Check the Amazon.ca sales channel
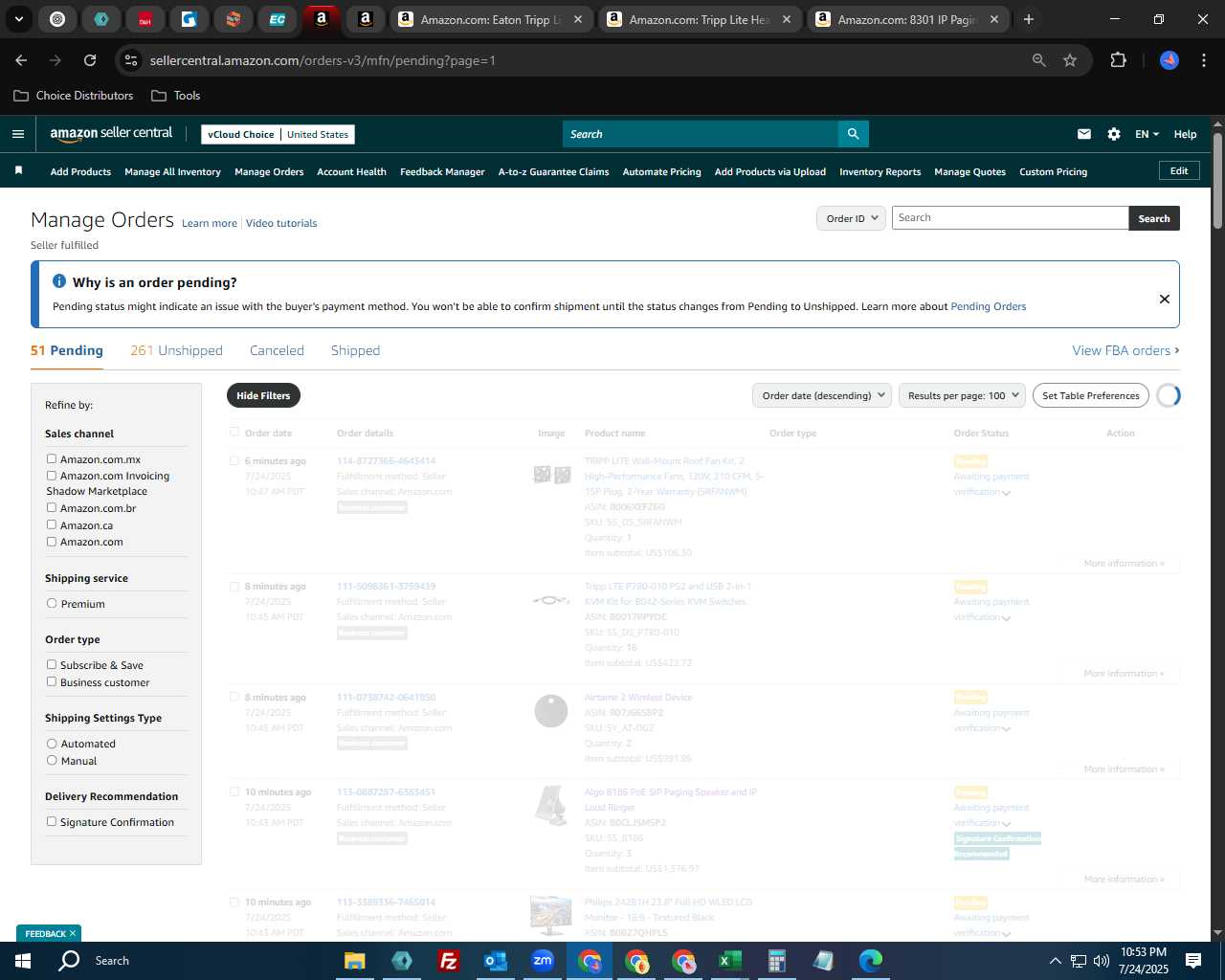Viewport: 1225px width, 980px height. point(52,524)
